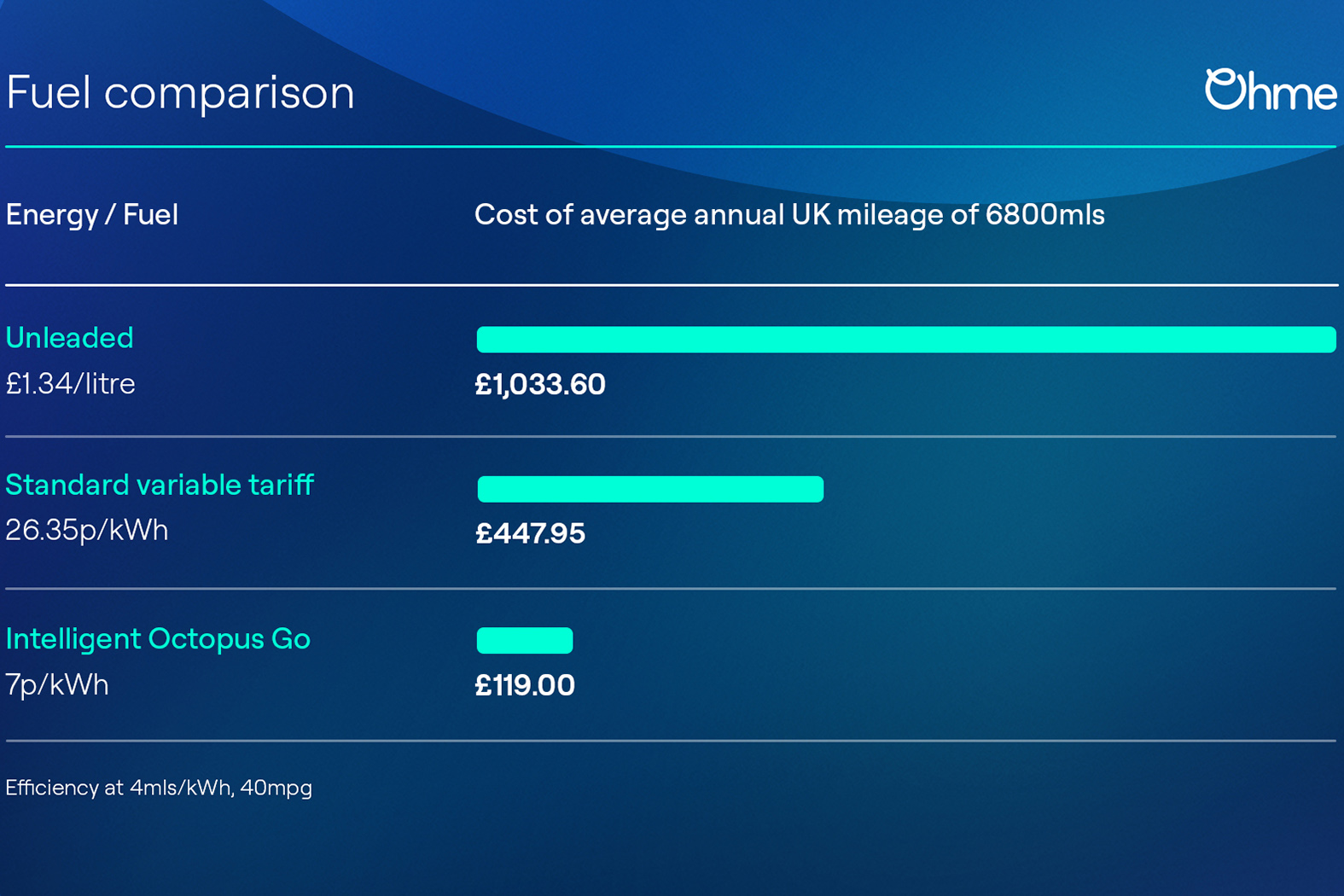The width and height of the screenshot is (1344, 896).
Task: Click the 7p/kWh rate text
Action: click(57, 684)
